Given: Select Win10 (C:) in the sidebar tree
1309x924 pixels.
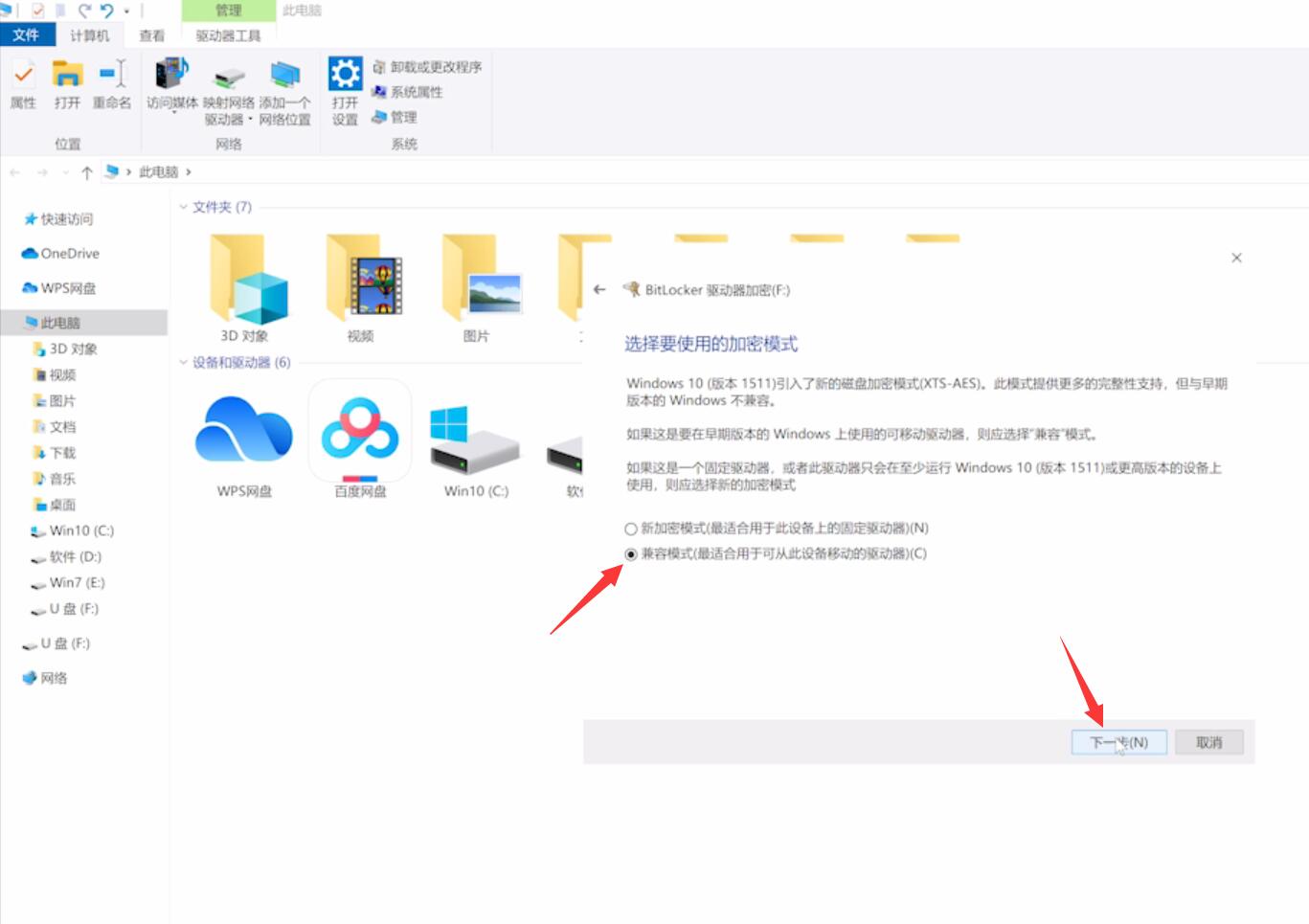Looking at the screenshot, I should pos(73,530).
